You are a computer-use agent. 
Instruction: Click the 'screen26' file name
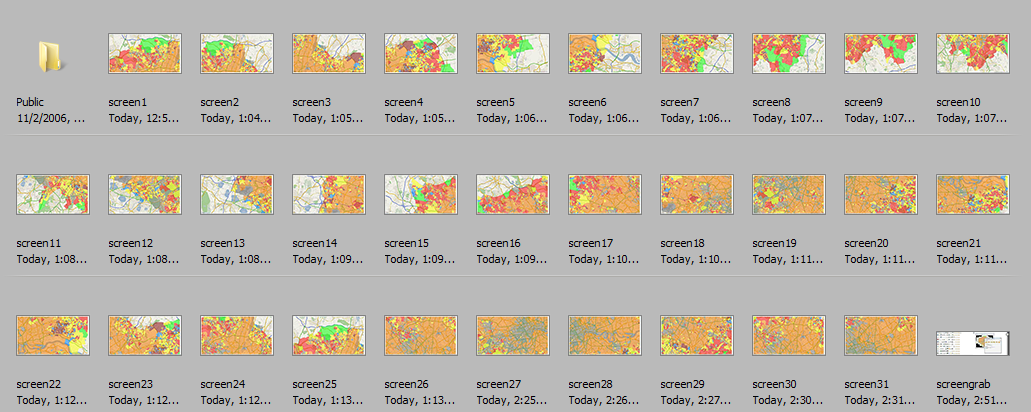point(406,384)
